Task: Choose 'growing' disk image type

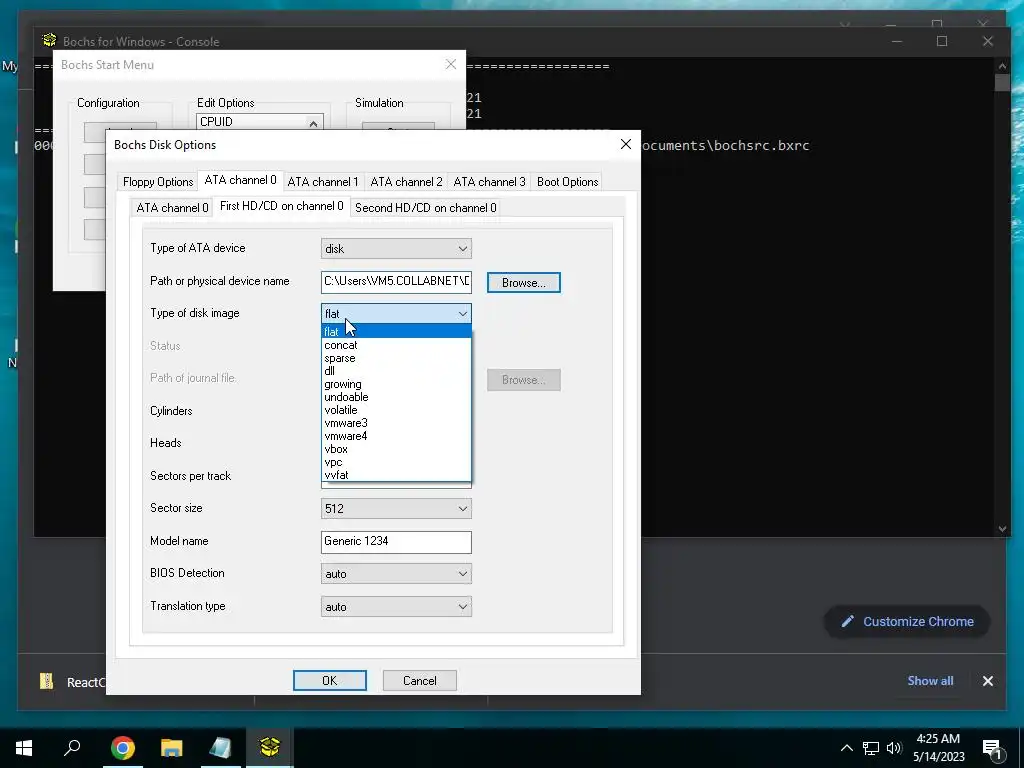Action: point(396,384)
